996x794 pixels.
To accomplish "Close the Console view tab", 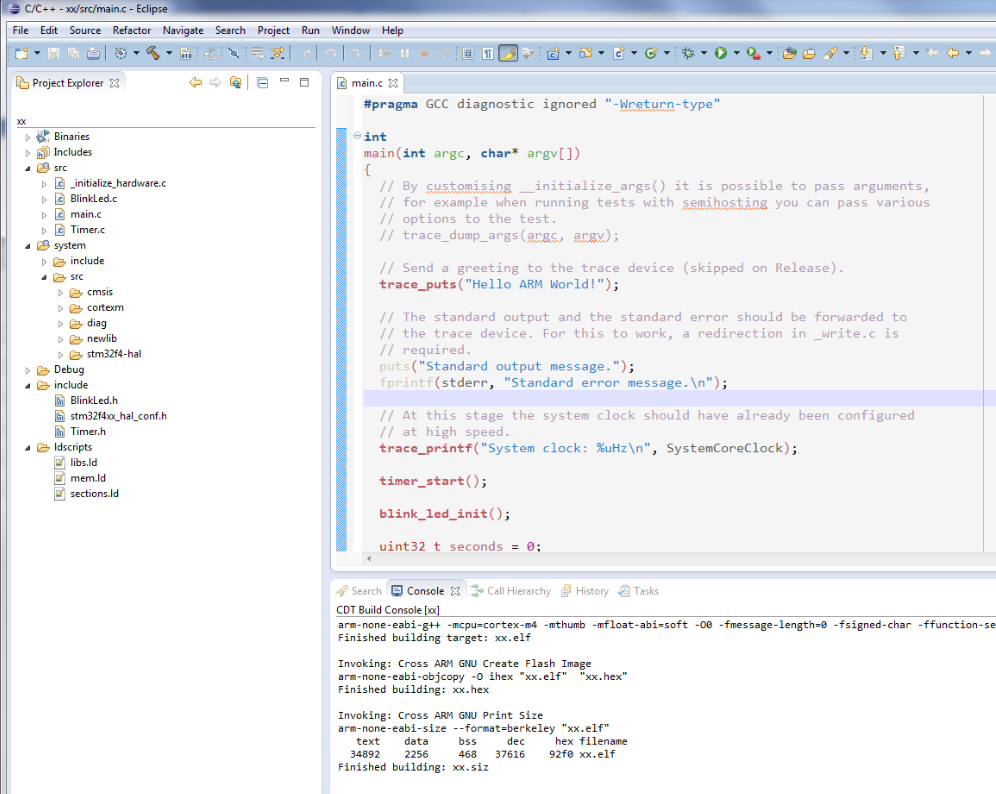I will [455, 591].
